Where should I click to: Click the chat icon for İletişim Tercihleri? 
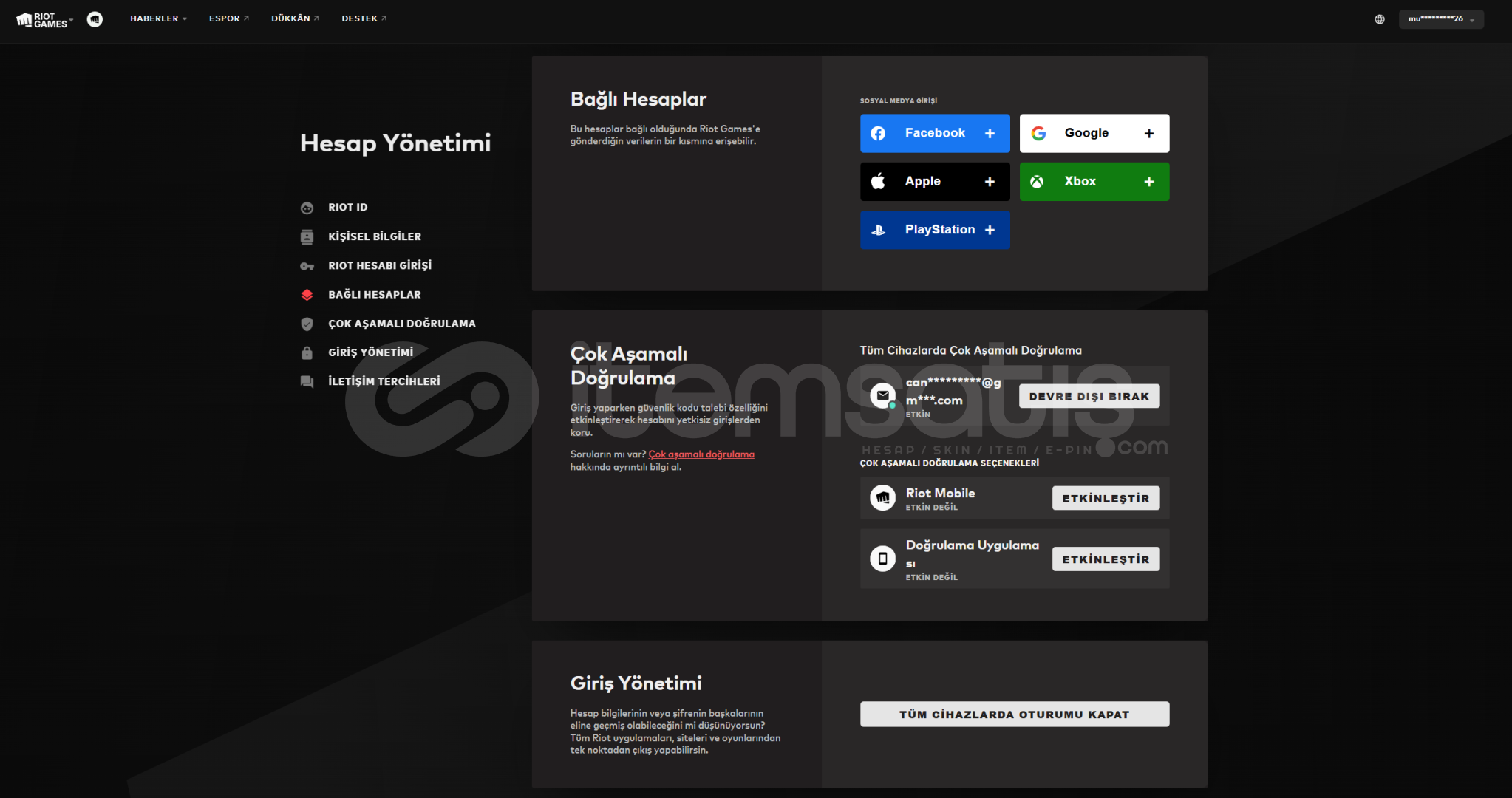307,381
